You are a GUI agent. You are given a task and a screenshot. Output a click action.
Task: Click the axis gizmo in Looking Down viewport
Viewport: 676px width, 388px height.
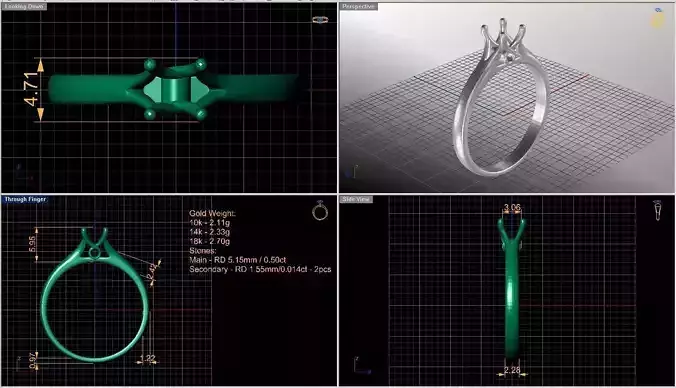pos(24,172)
